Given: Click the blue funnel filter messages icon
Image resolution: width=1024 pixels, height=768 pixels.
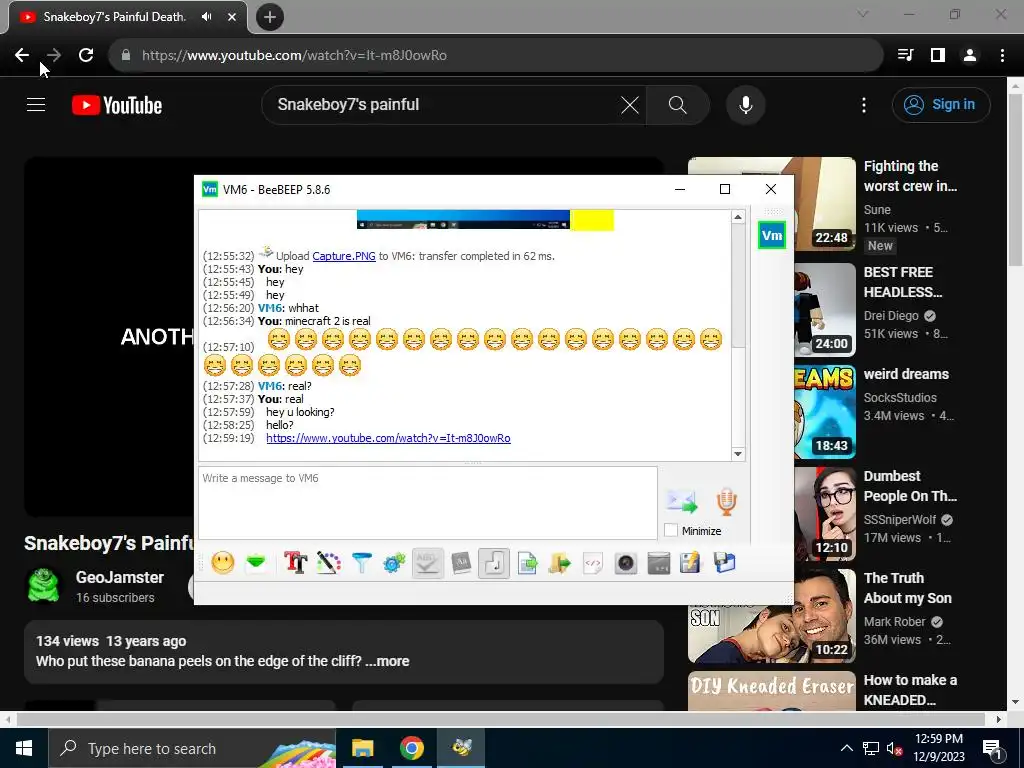Looking at the screenshot, I should click(361, 563).
